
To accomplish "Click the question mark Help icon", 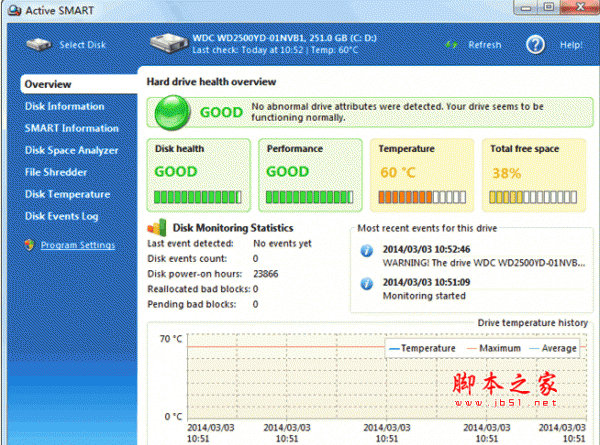I will (535, 45).
